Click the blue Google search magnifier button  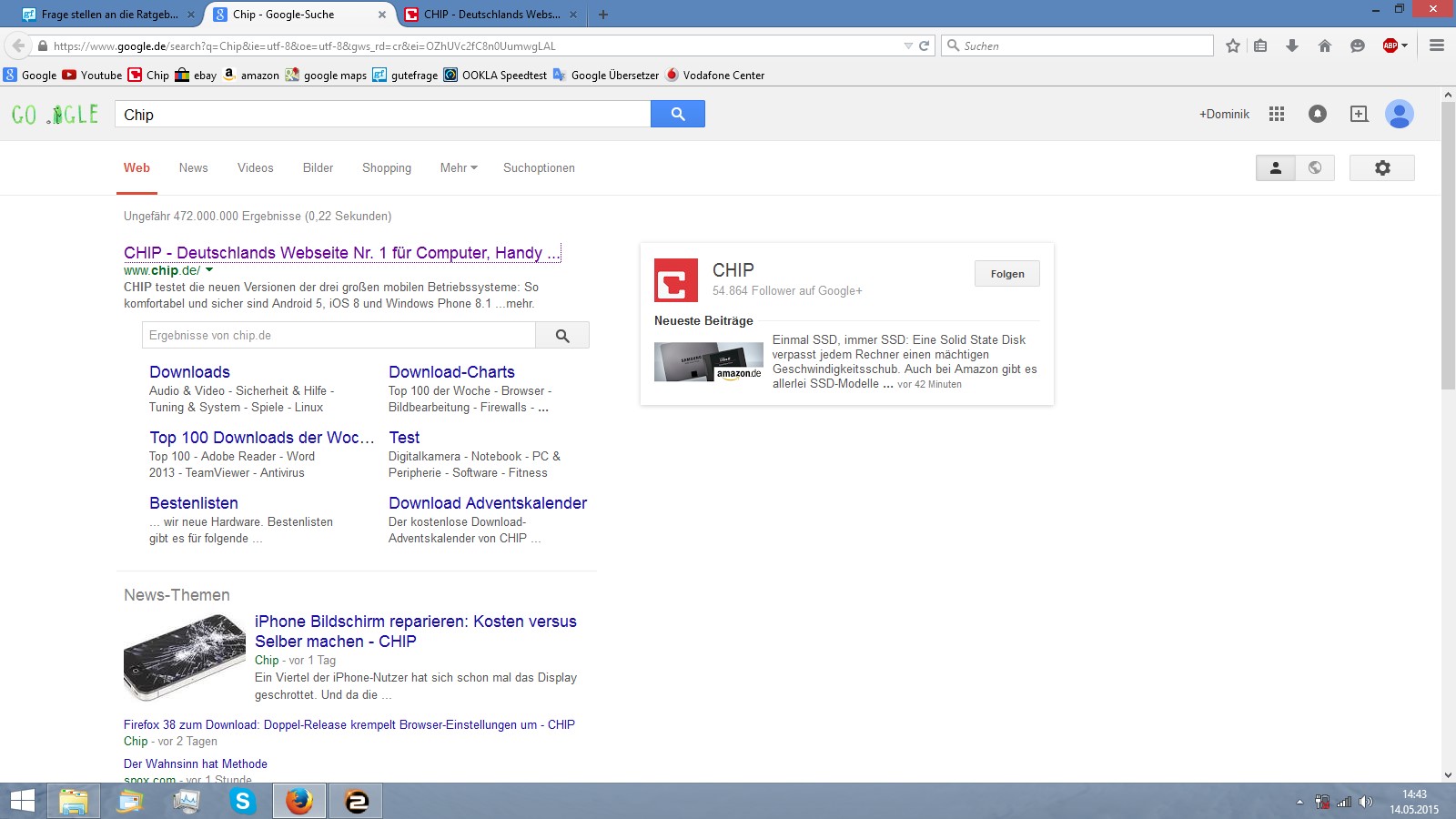(677, 114)
